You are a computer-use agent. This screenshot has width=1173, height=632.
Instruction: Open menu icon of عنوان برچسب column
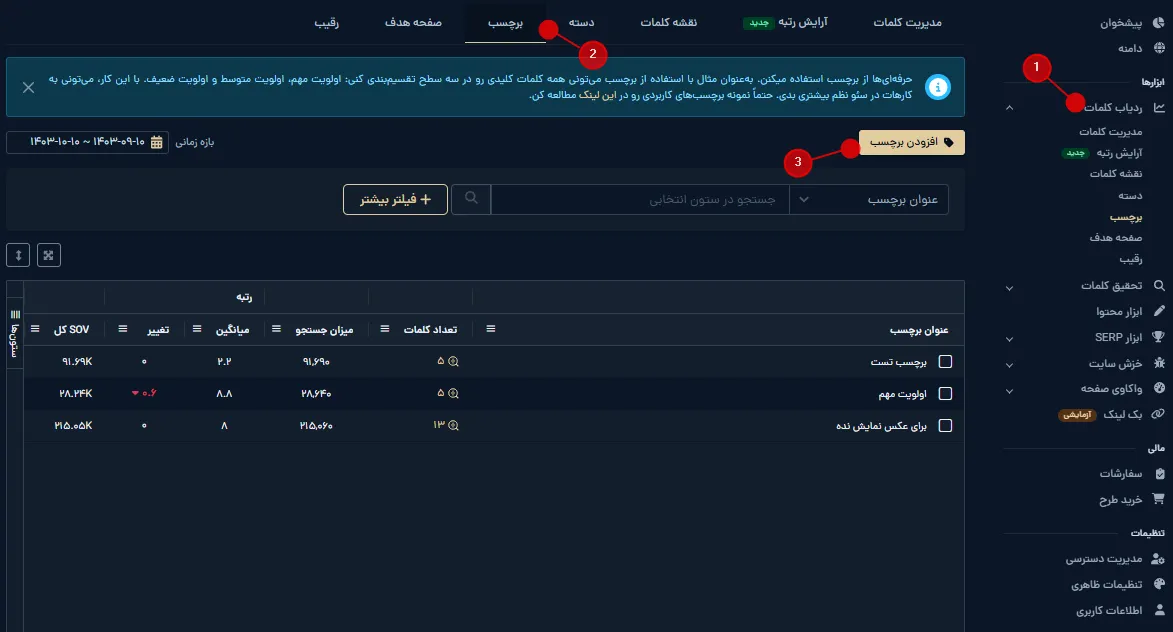[x=491, y=329]
